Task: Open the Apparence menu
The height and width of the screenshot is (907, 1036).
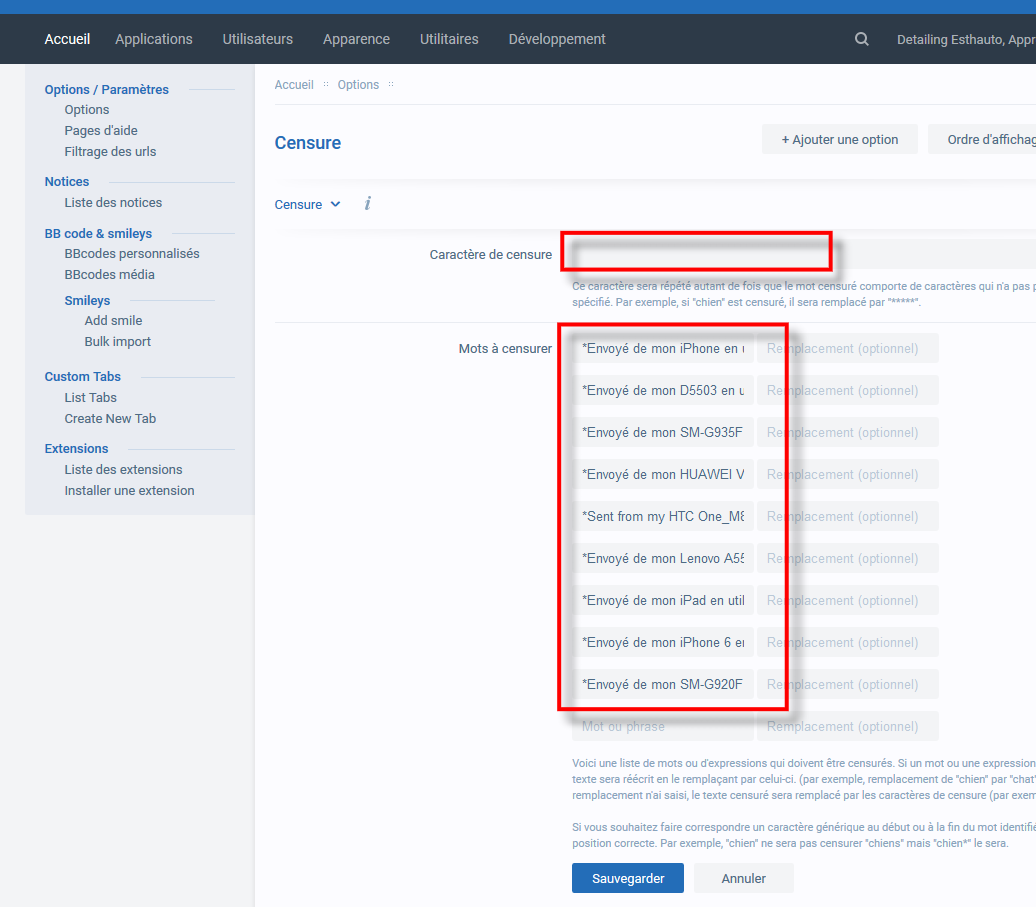Action: point(356,39)
